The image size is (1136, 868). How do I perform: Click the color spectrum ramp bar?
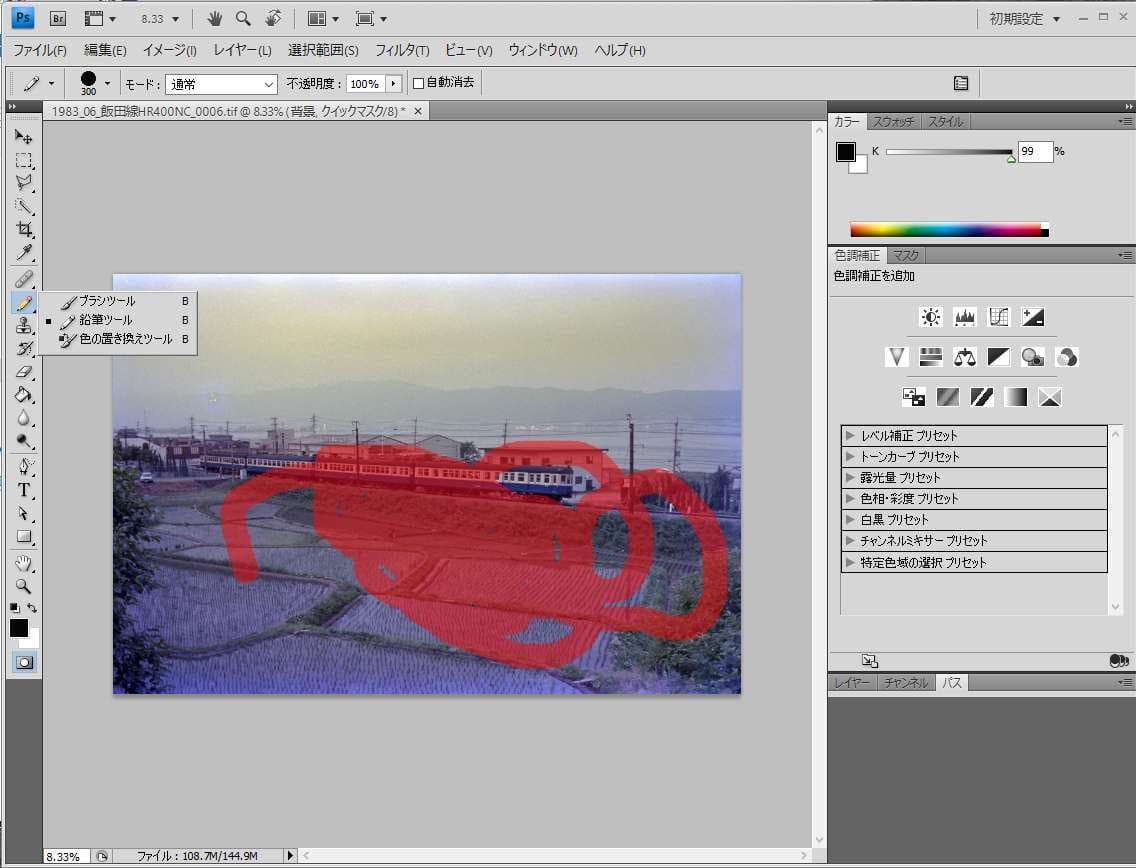click(945, 230)
